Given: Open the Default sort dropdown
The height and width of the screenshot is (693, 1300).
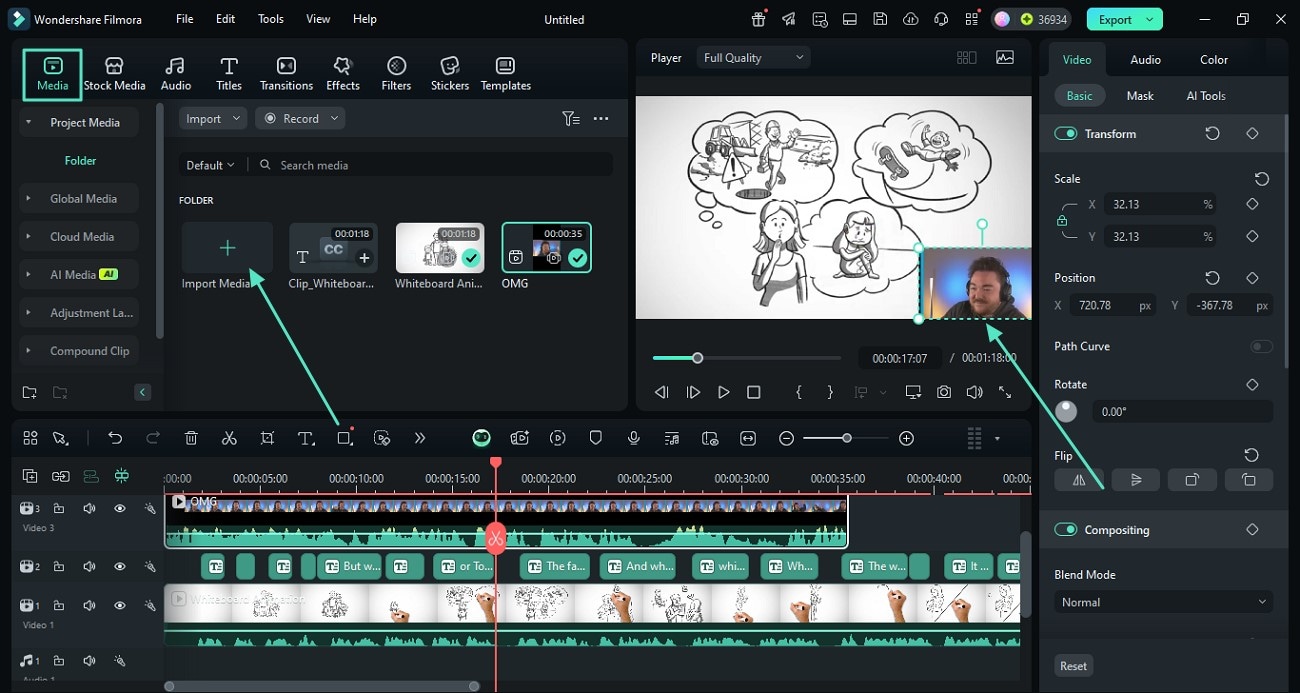Looking at the screenshot, I should click(211, 165).
